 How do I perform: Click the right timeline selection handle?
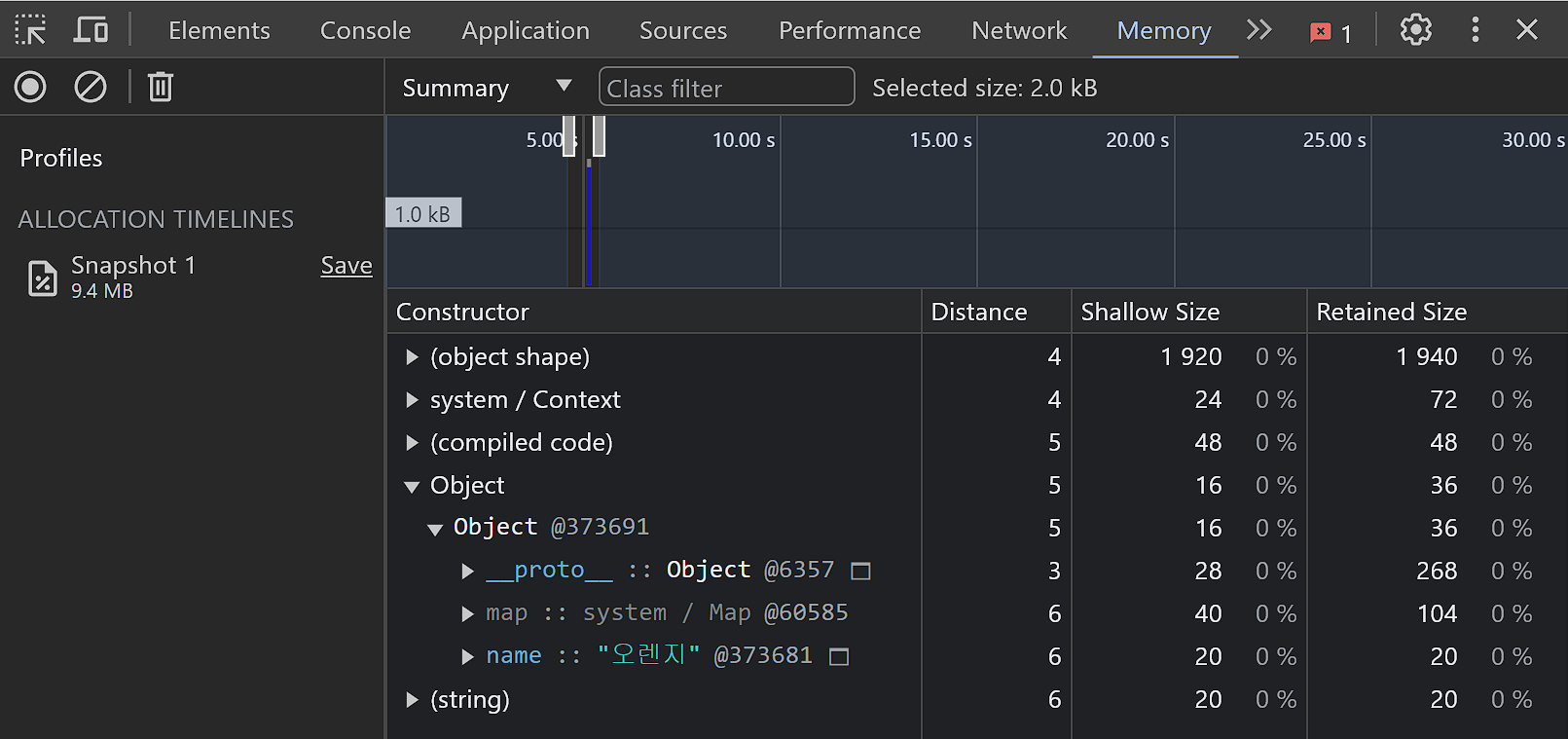599,135
